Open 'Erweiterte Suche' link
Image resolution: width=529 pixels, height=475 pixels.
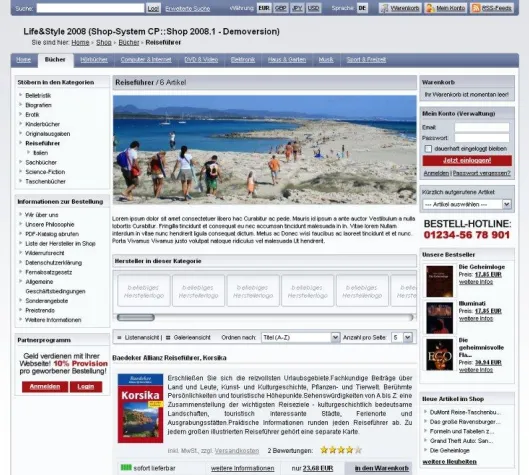click(188, 8)
